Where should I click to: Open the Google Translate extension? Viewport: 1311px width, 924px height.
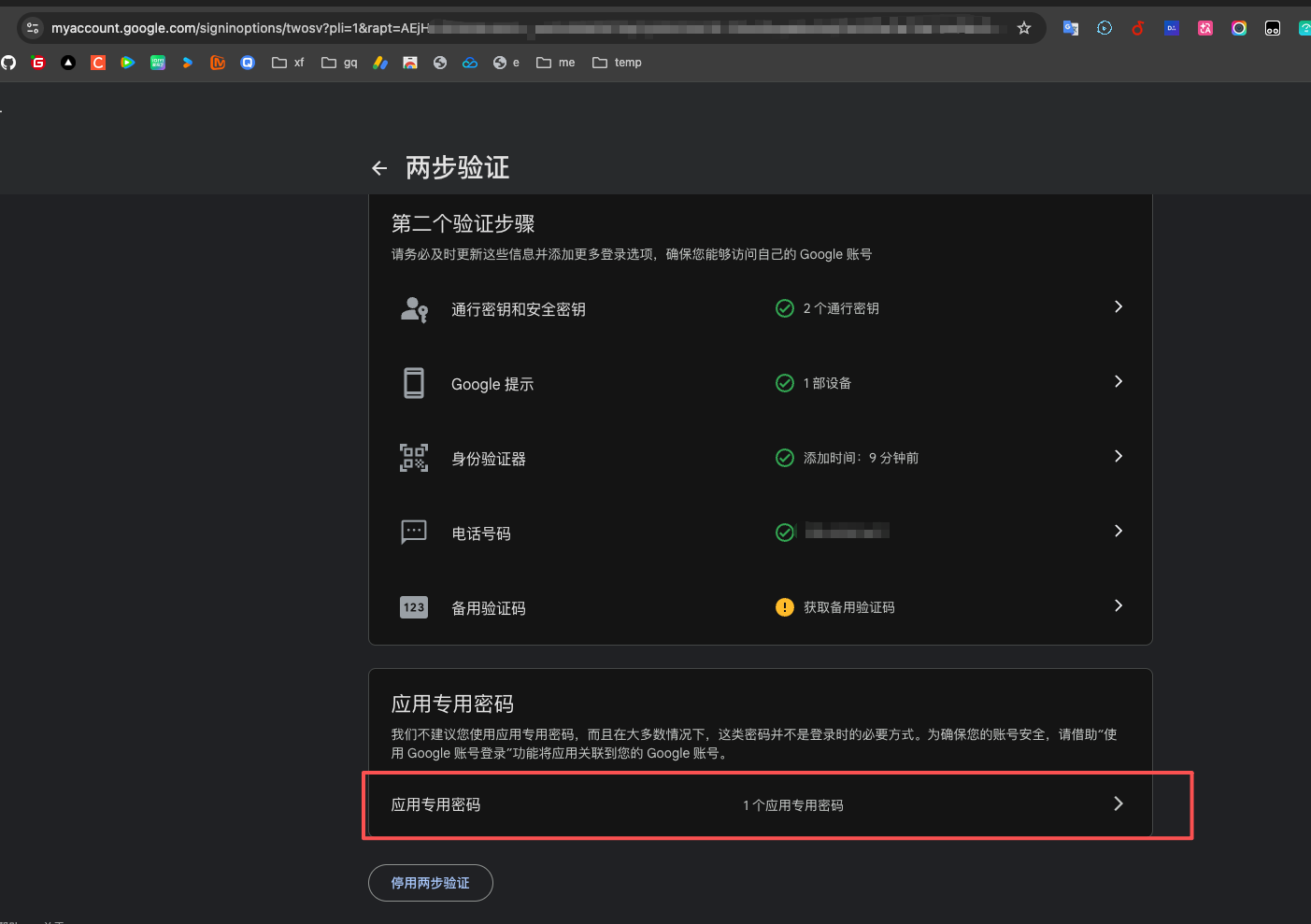[x=1071, y=28]
